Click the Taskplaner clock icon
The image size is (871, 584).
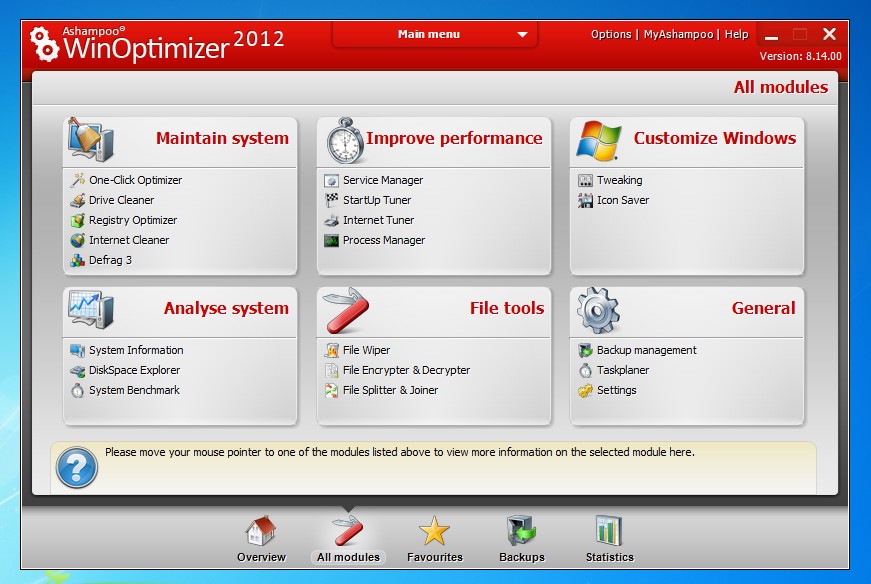tap(585, 370)
